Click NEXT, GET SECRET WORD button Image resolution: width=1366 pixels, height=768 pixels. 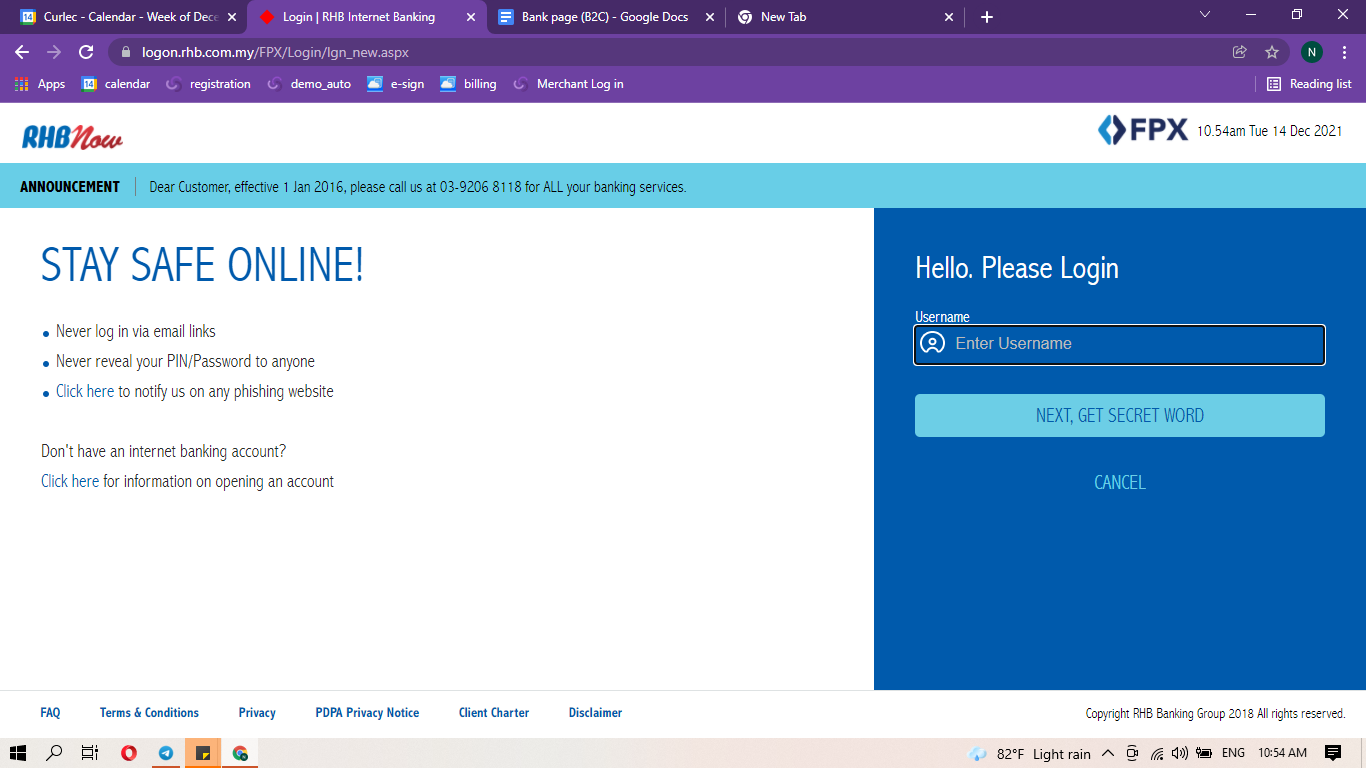pos(1120,416)
